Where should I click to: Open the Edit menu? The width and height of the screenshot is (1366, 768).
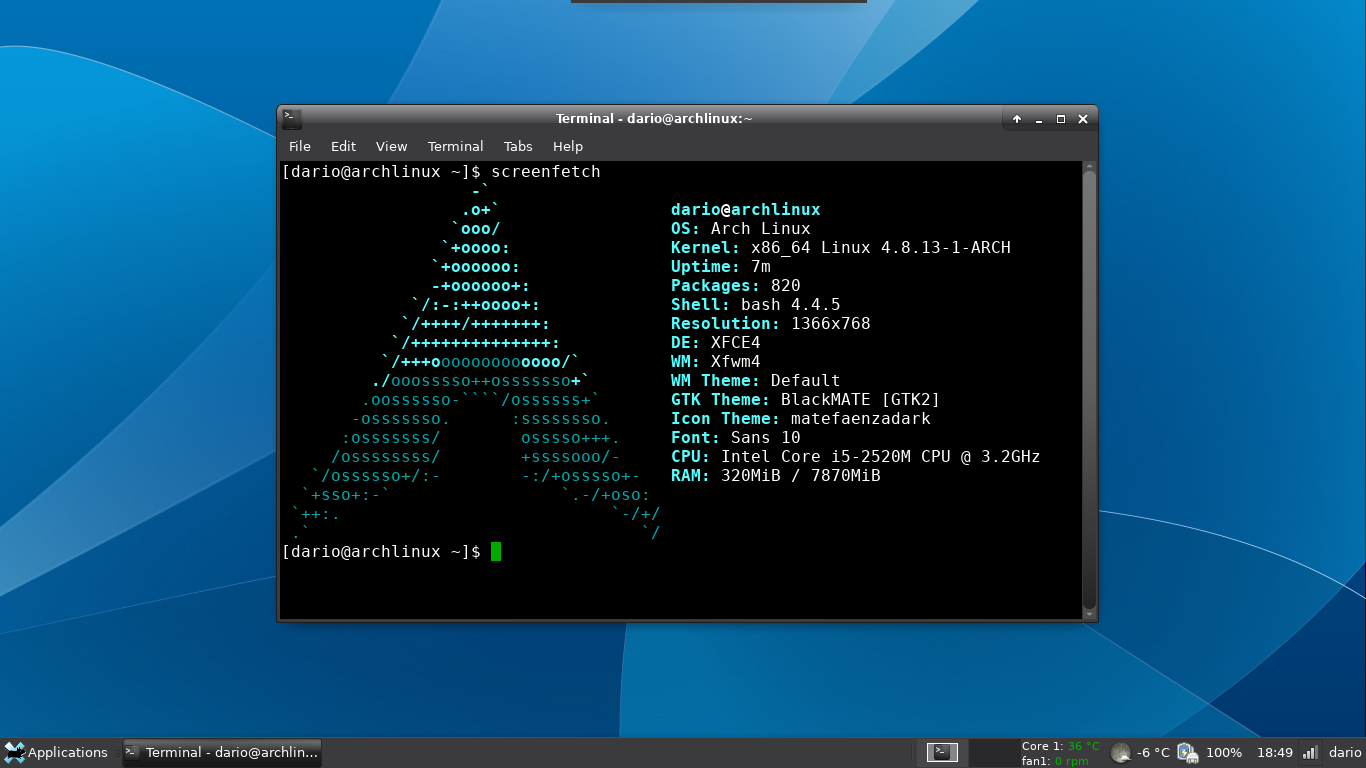343,146
